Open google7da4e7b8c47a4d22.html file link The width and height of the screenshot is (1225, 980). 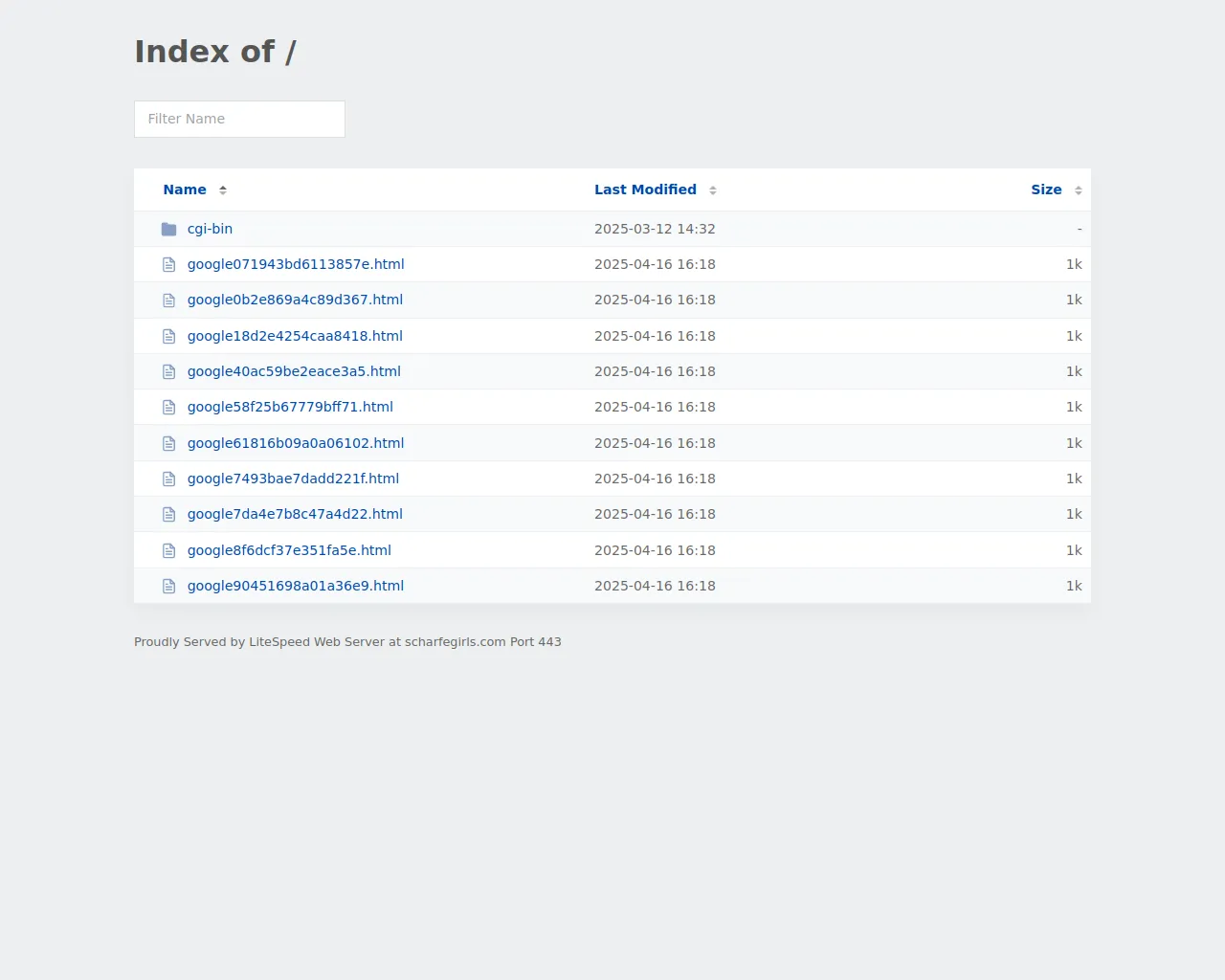(295, 514)
